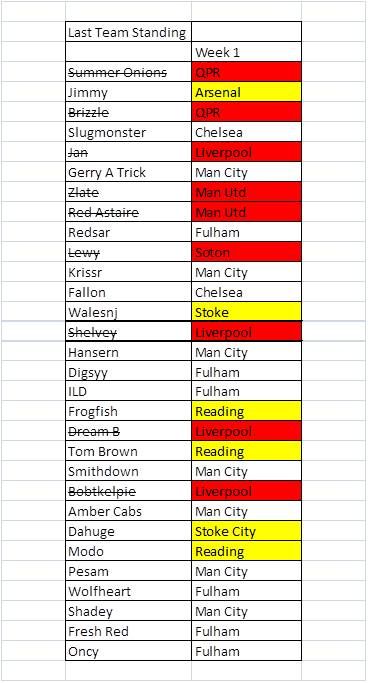Select the yellow Stoke City cell
368x683 pixels.
[x=246, y=531]
